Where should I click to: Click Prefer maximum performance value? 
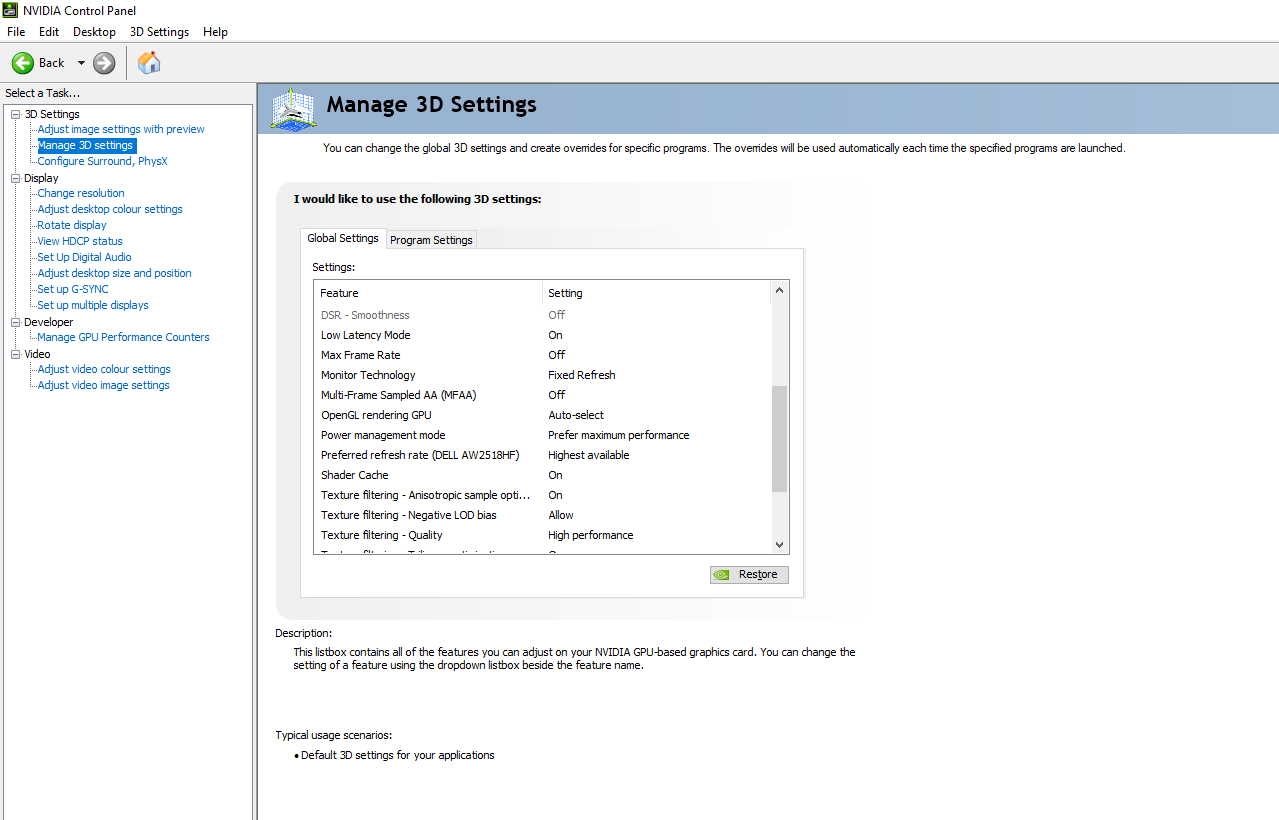[618, 435]
